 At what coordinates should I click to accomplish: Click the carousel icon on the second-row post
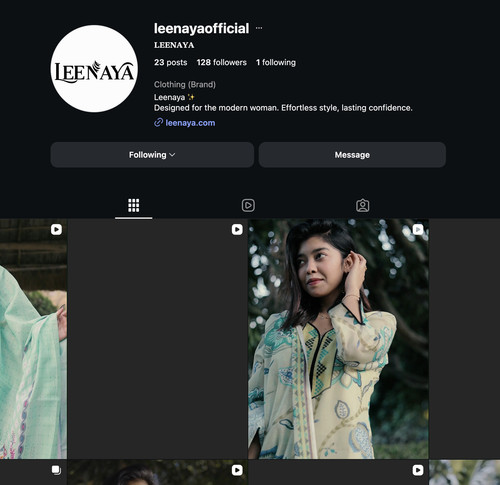[56, 470]
